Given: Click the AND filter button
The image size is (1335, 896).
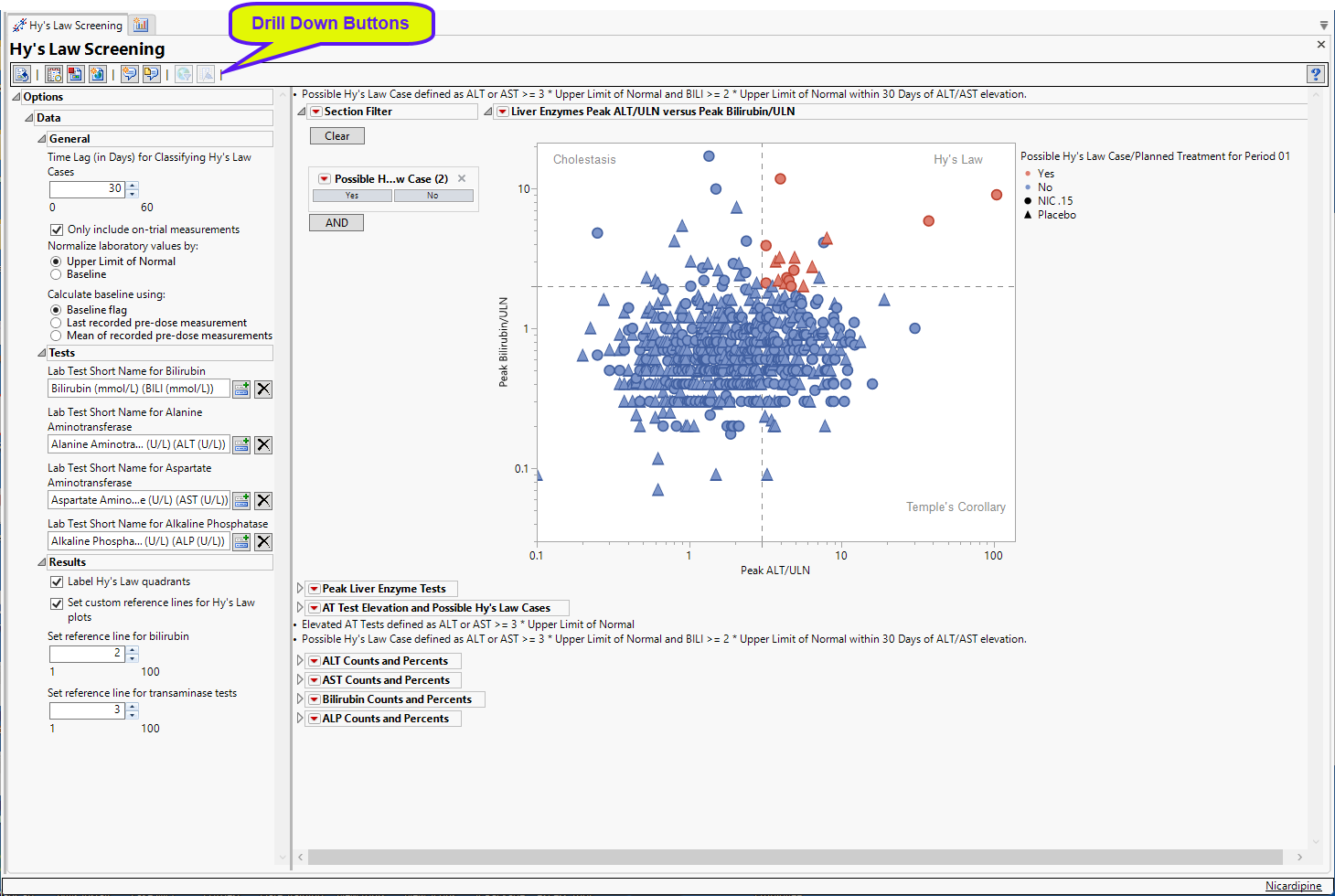Looking at the screenshot, I should pyautogui.click(x=336, y=223).
